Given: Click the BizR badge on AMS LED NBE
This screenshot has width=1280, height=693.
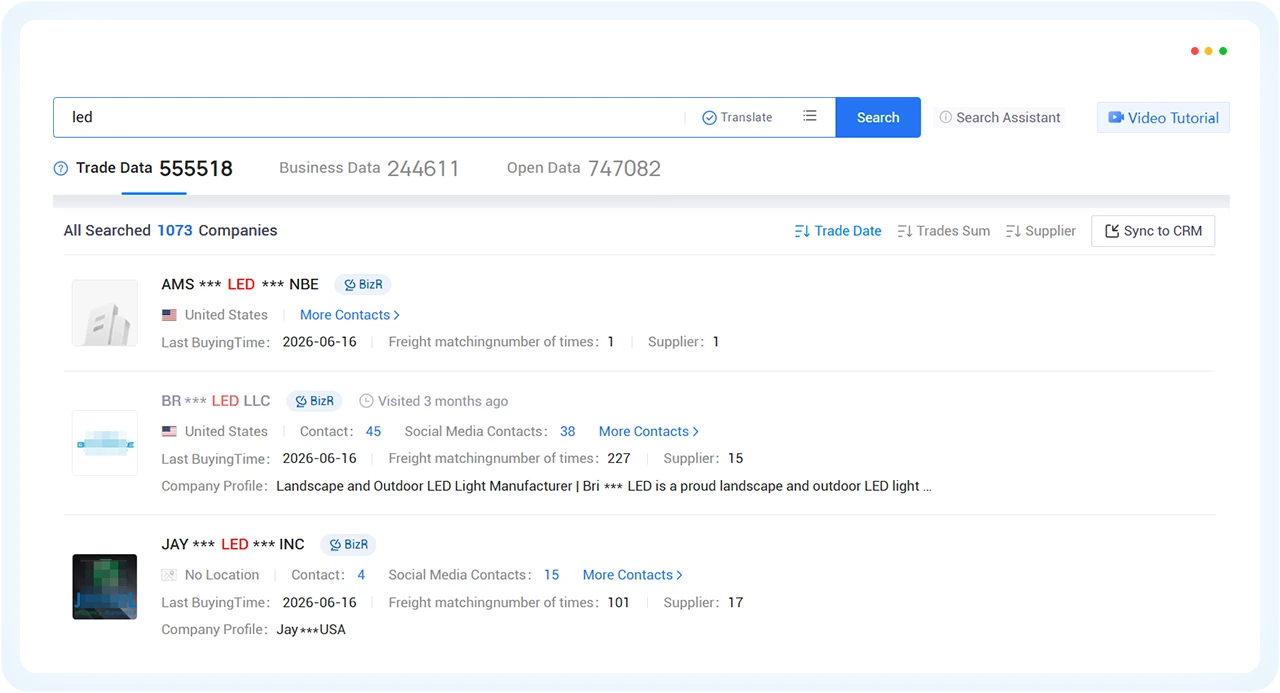Looking at the screenshot, I should point(363,284).
